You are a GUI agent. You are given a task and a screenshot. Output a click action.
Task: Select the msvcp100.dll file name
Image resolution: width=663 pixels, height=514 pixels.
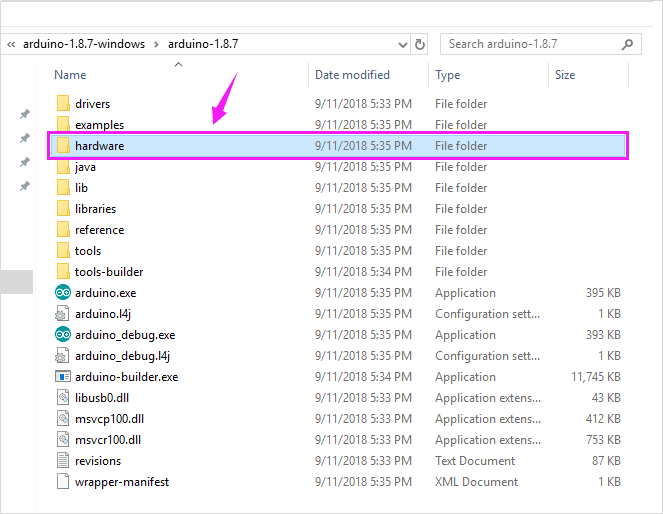pyautogui.click(x=110, y=419)
